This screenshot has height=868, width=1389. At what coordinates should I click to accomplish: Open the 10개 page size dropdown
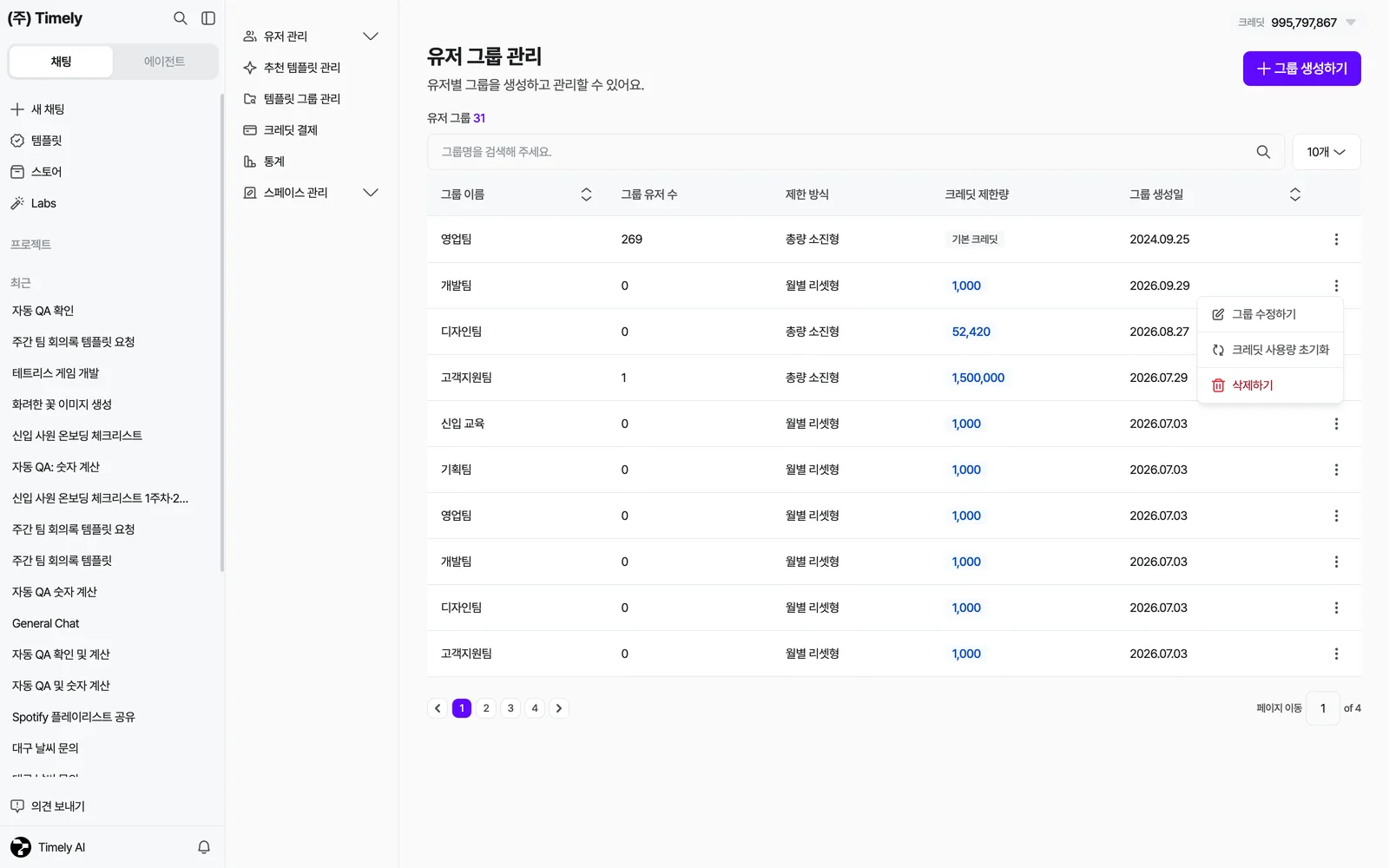1326,152
